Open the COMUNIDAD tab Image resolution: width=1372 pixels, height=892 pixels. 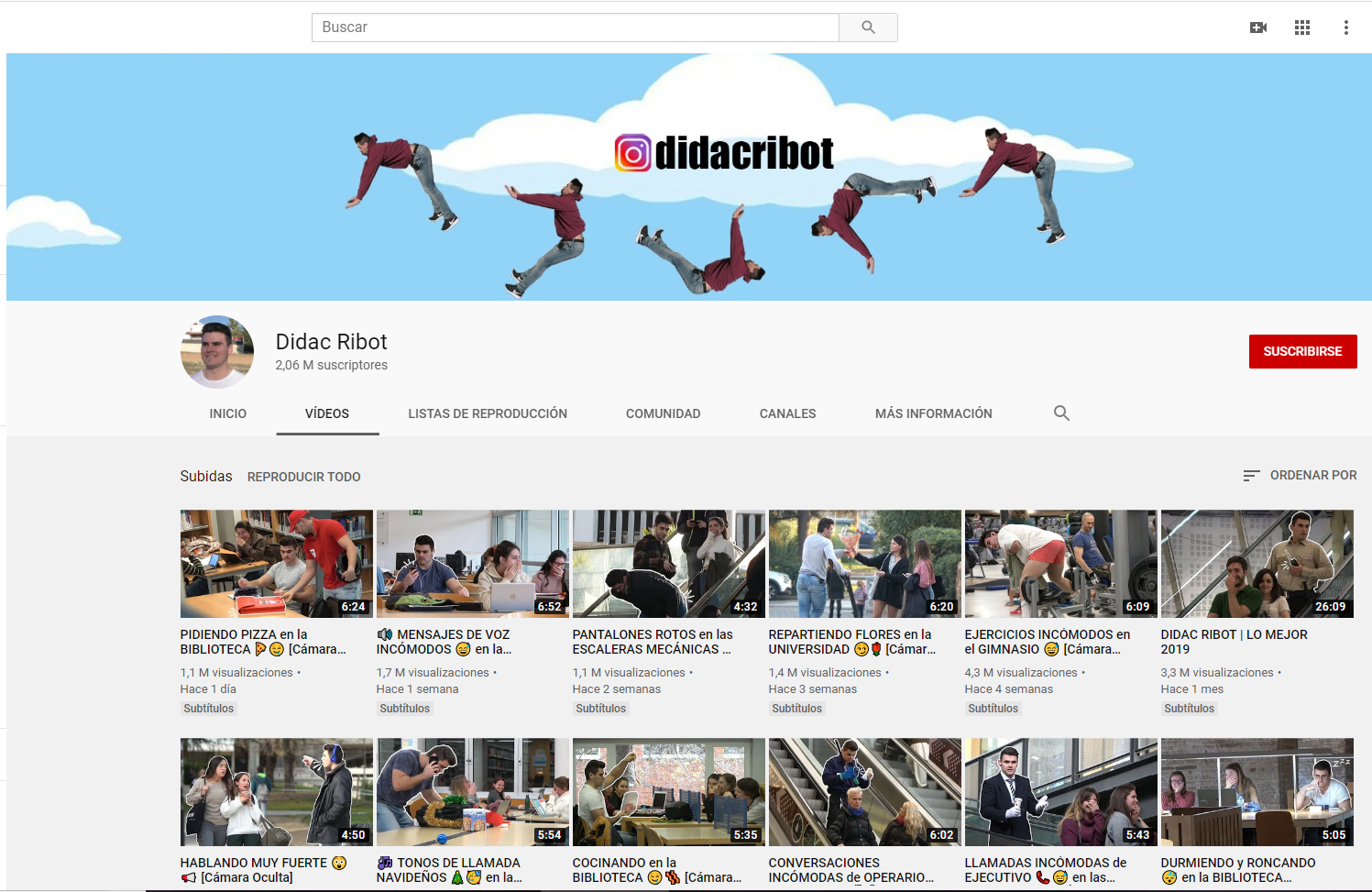(x=663, y=413)
